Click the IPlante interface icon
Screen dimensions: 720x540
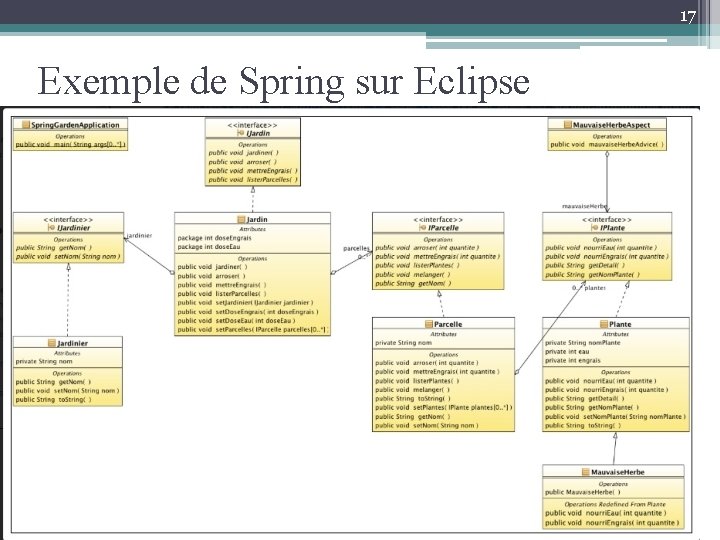595,228
